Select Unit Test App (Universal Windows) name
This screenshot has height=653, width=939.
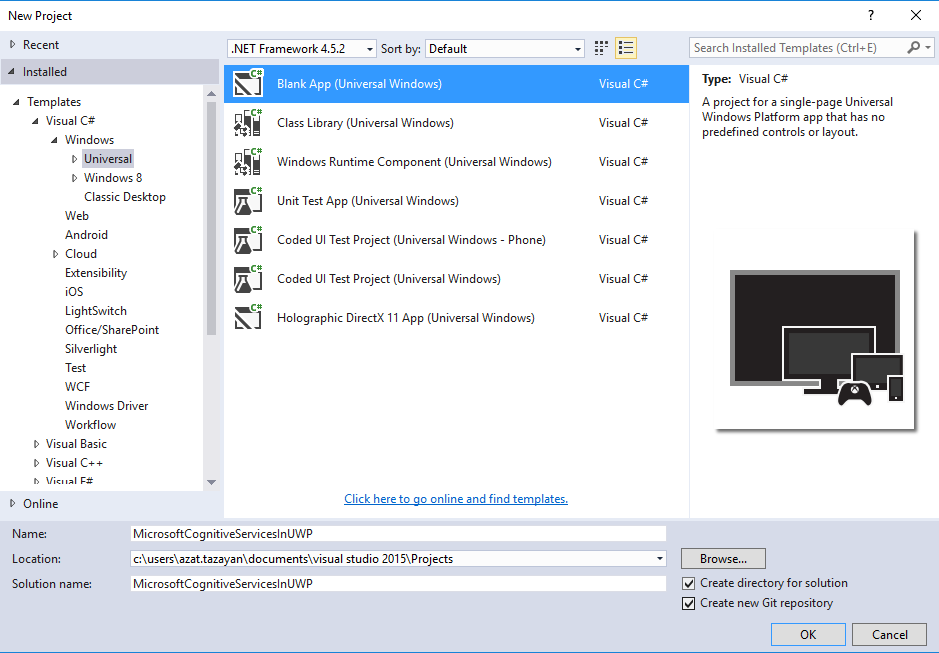click(x=368, y=200)
